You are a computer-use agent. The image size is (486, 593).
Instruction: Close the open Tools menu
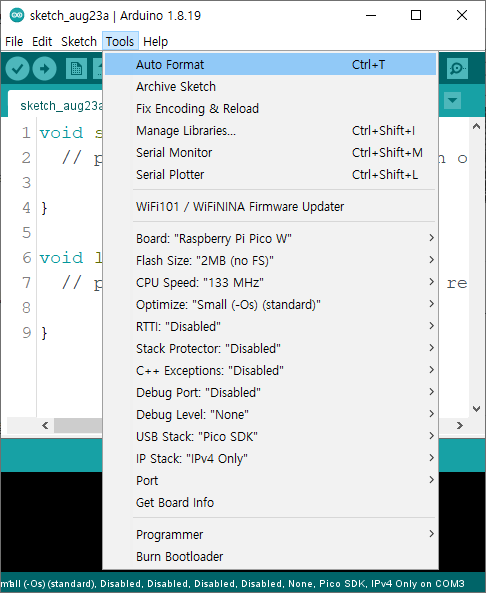[x=120, y=41]
